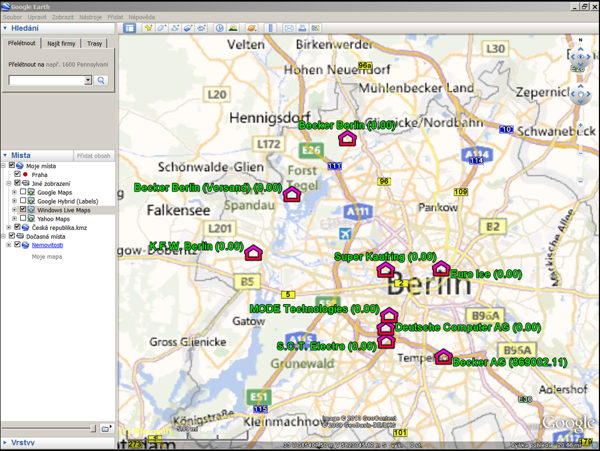Toggle the Nemovitosti checkbox
Screen dimensions: 600x451
click(x=17, y=244)
